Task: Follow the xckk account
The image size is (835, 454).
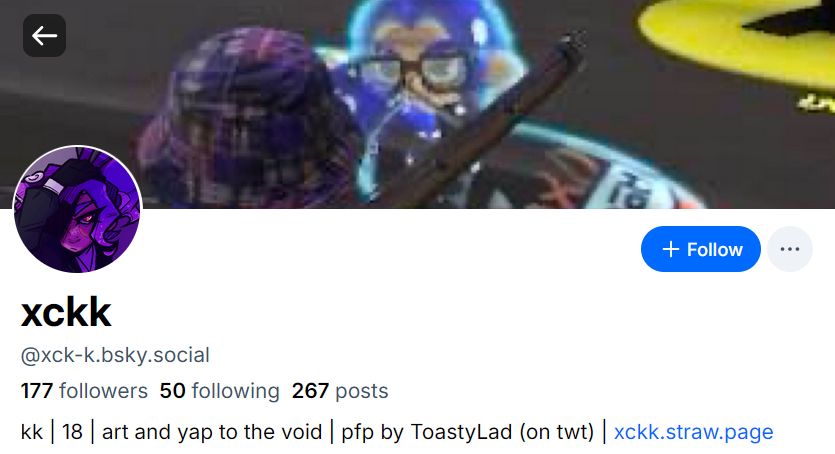Action: click(701, 249)
